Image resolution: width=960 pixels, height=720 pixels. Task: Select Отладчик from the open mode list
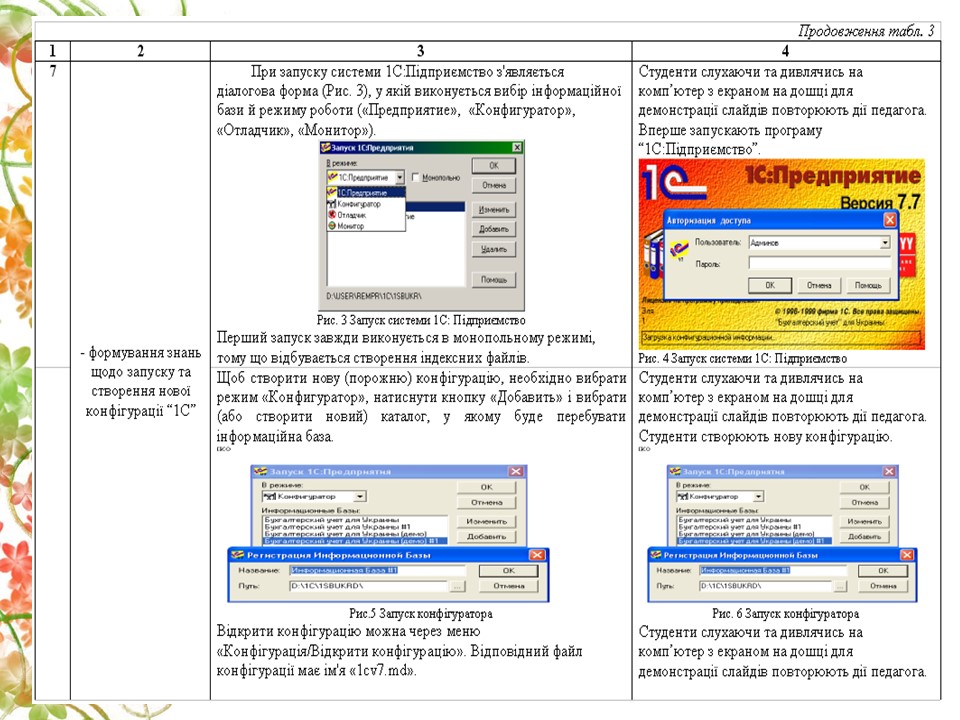coord(352,214)
